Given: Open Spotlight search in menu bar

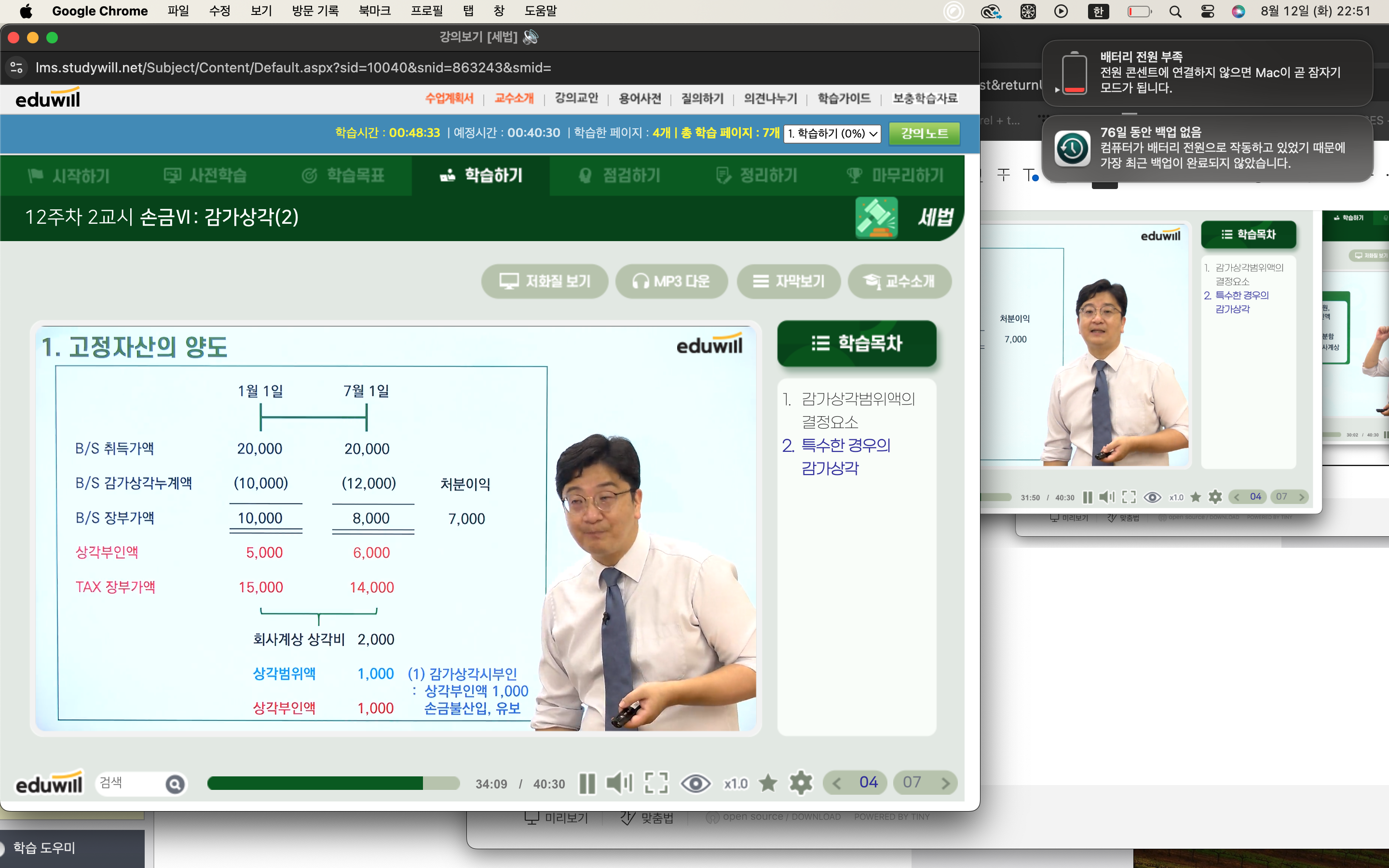Looking at the screenshot, I should [1175, 12].
